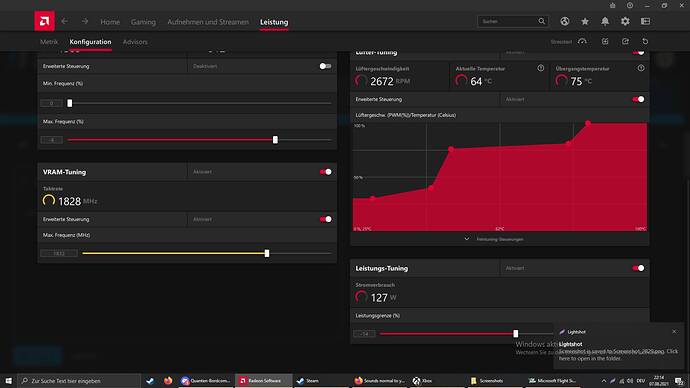Viewport: 690px width, 388px height.
Task: Open Aufnehmen und Streamen tab
Action: click(208, 22)
